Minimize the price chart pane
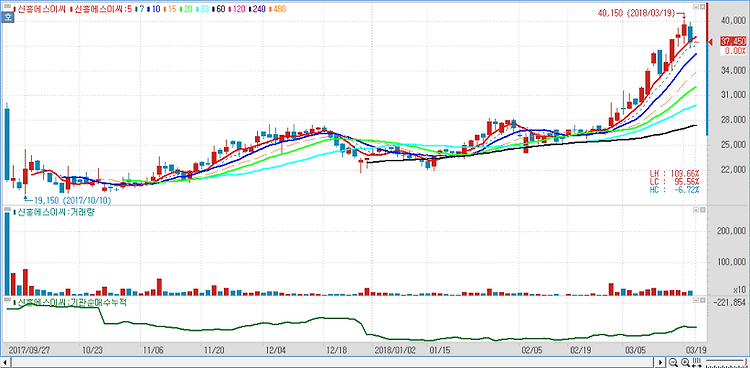This screenshot has width=750, height=368. [696, 7]
